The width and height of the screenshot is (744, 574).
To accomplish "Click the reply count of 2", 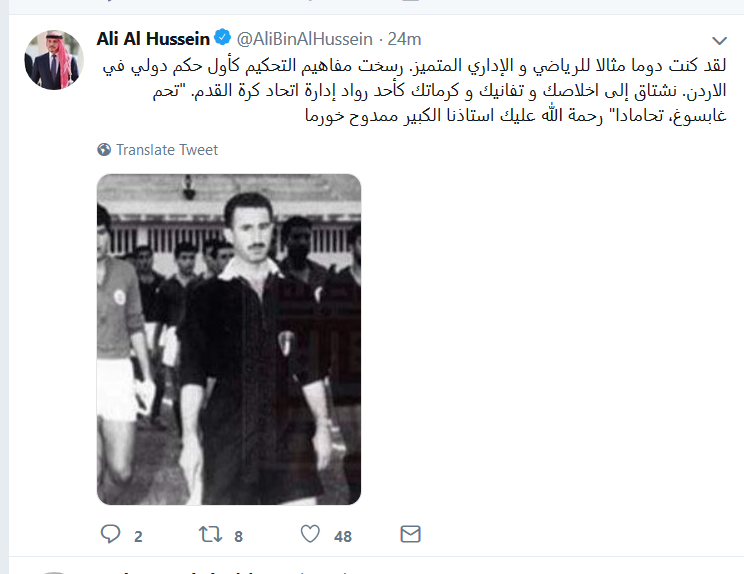I will (138, 537).
